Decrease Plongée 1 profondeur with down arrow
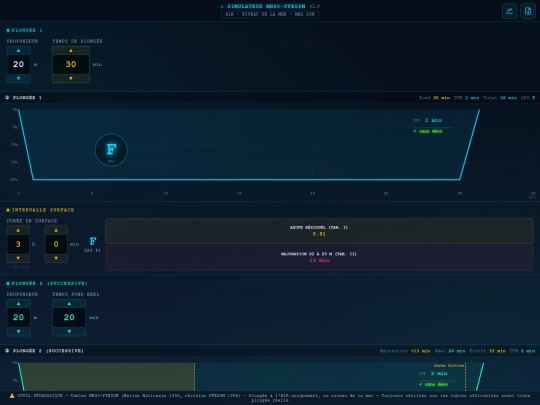Screen dimensions: 540x405 click(19, 79)
